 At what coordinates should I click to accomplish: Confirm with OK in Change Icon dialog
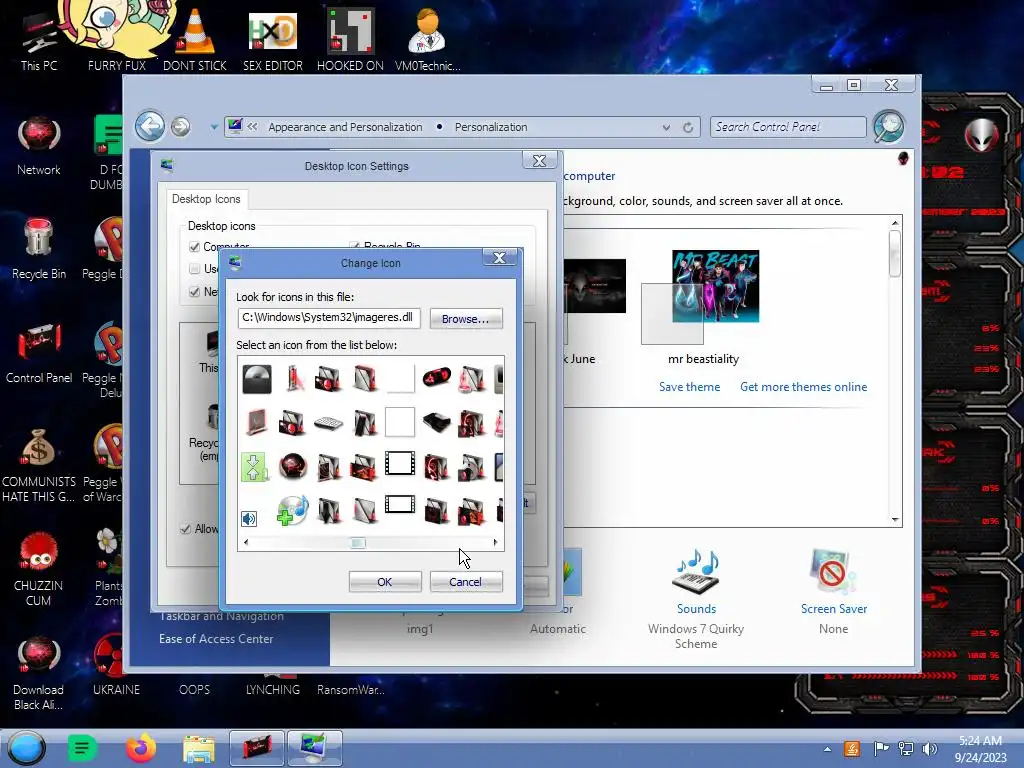(385, 581)
